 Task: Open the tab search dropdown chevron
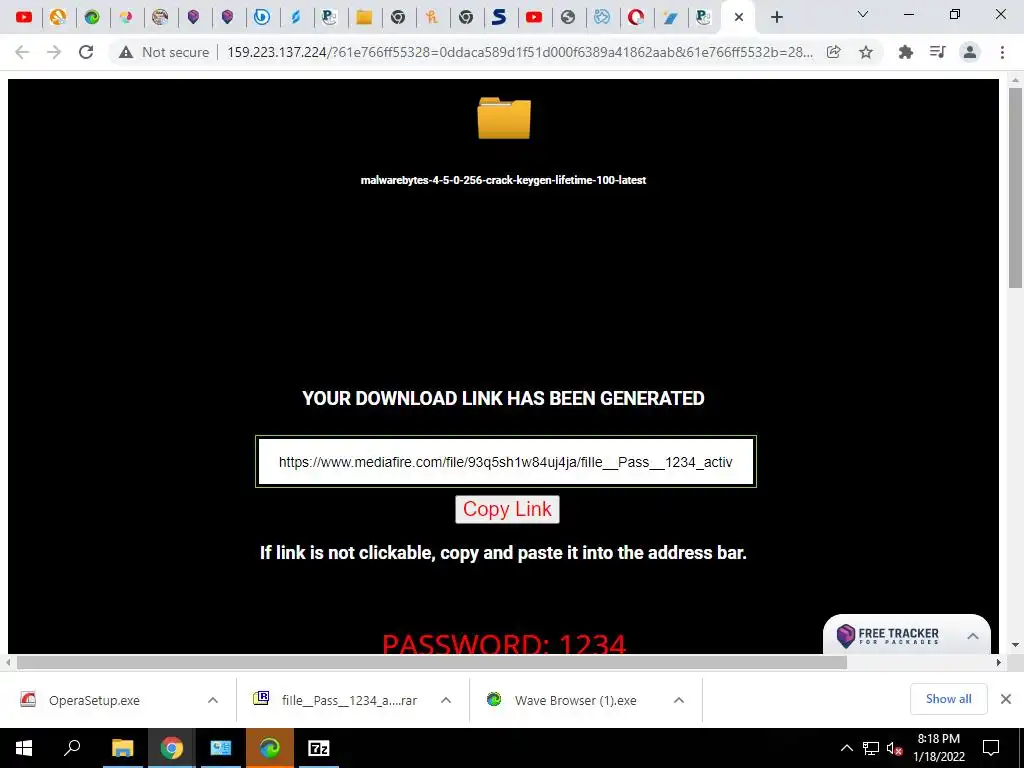coord(863,14)
